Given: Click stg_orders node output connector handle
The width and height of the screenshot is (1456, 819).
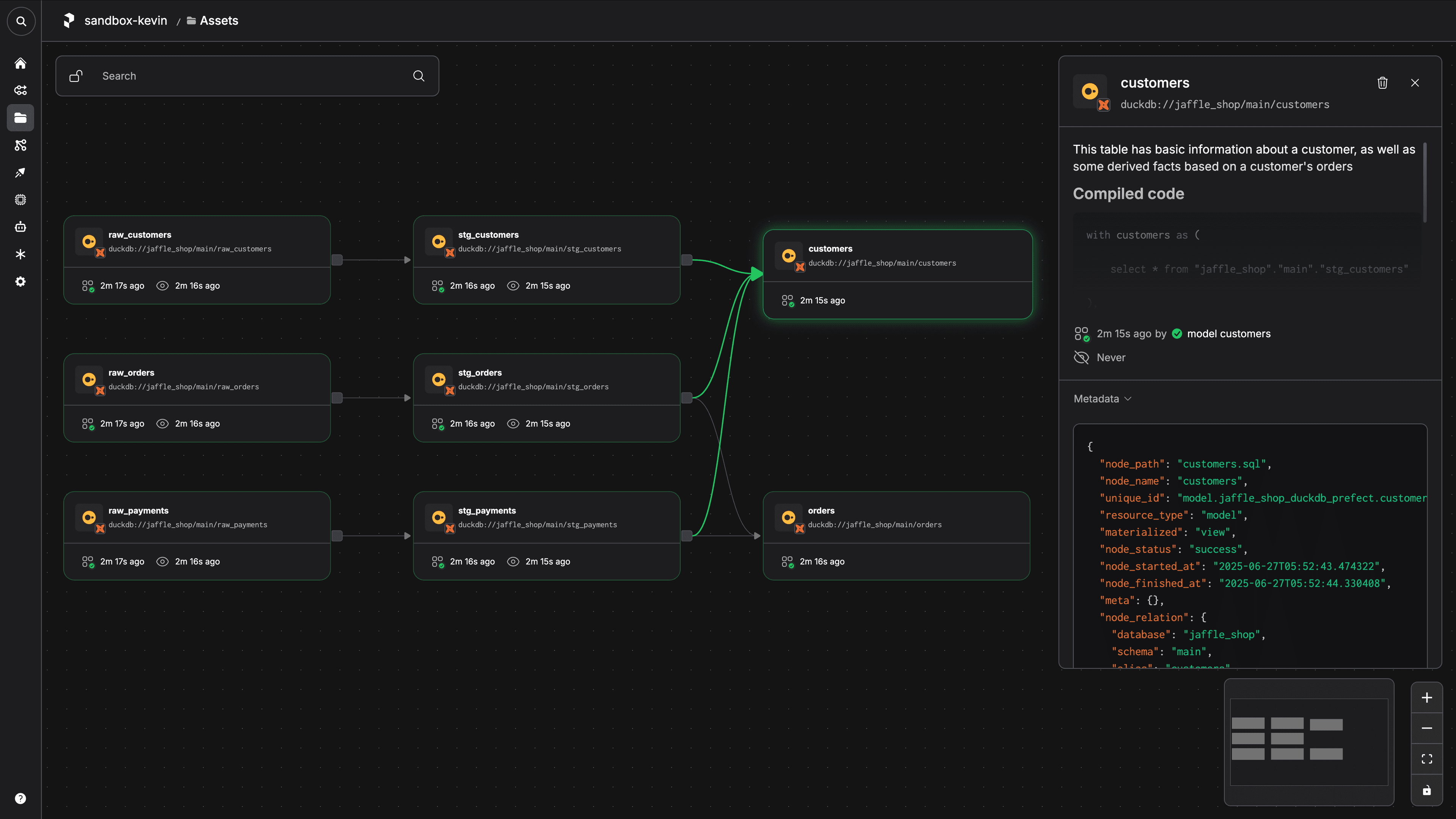Looking at the screenshot, I should point(686,398).
